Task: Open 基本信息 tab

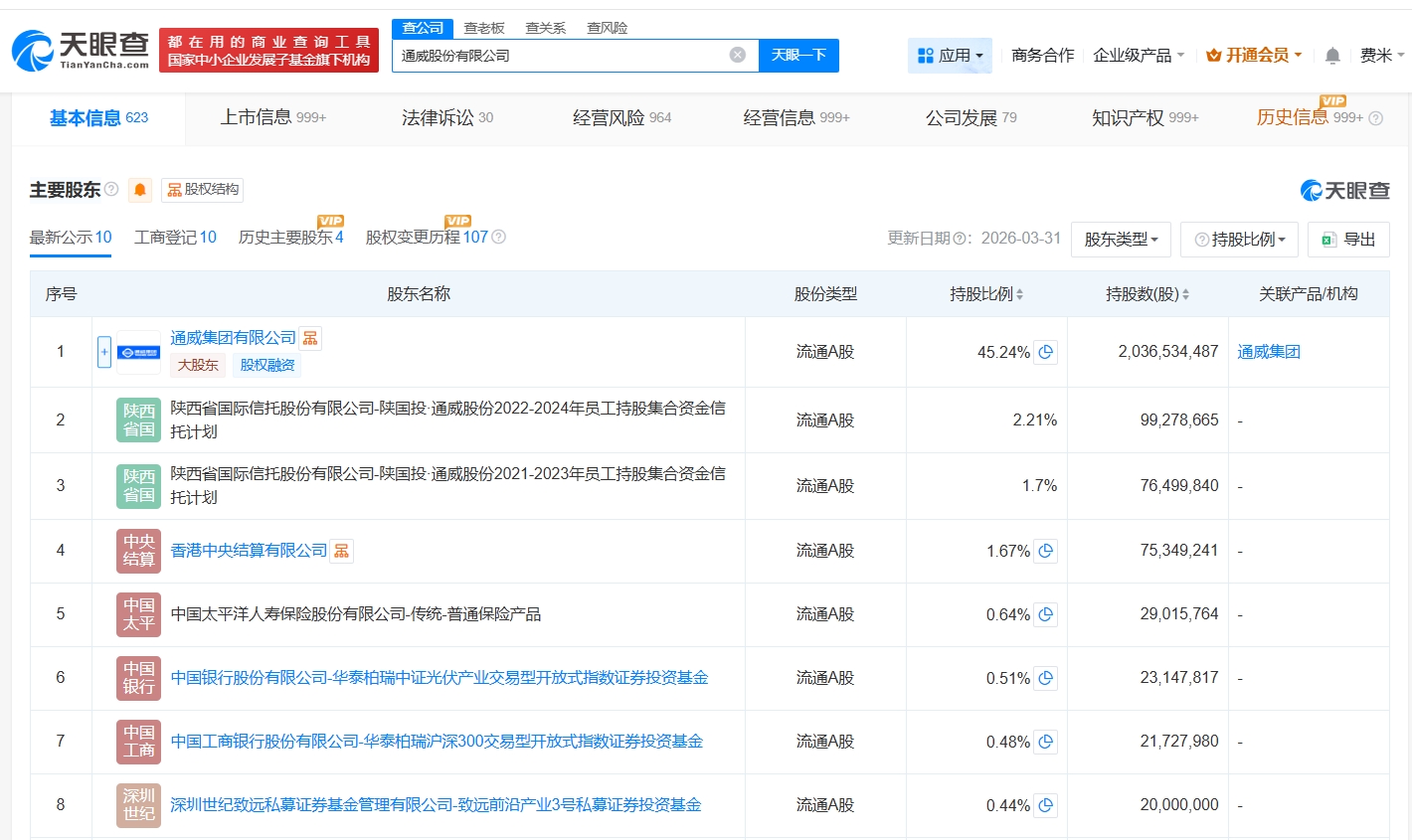Action: 98,118
